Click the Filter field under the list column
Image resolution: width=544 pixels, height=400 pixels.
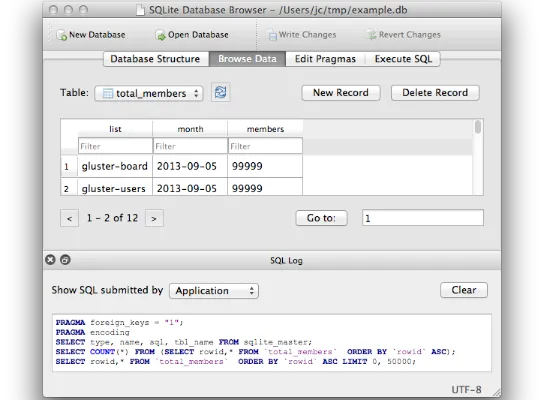[115, 146]
